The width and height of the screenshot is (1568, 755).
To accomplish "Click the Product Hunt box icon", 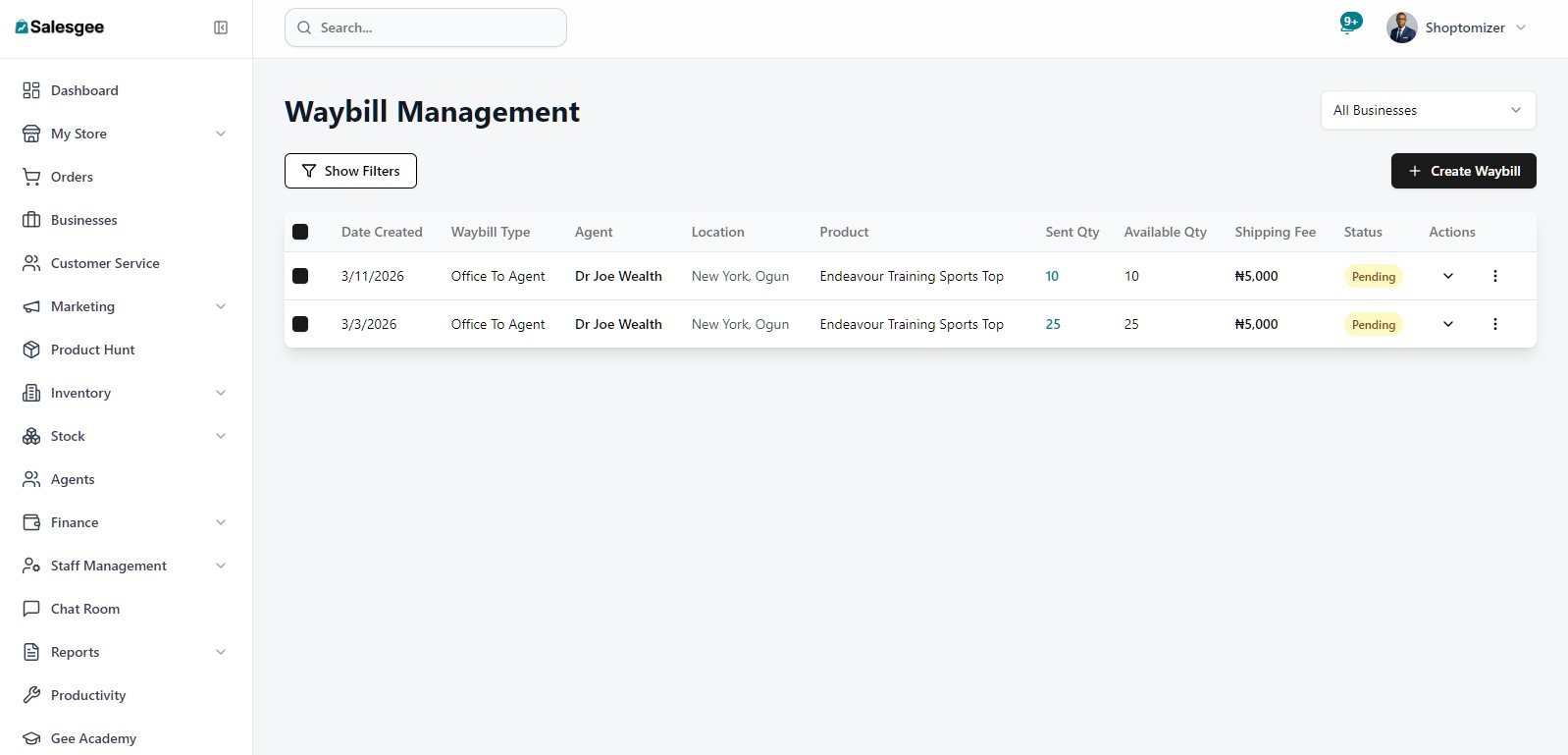I will [31, 350].
